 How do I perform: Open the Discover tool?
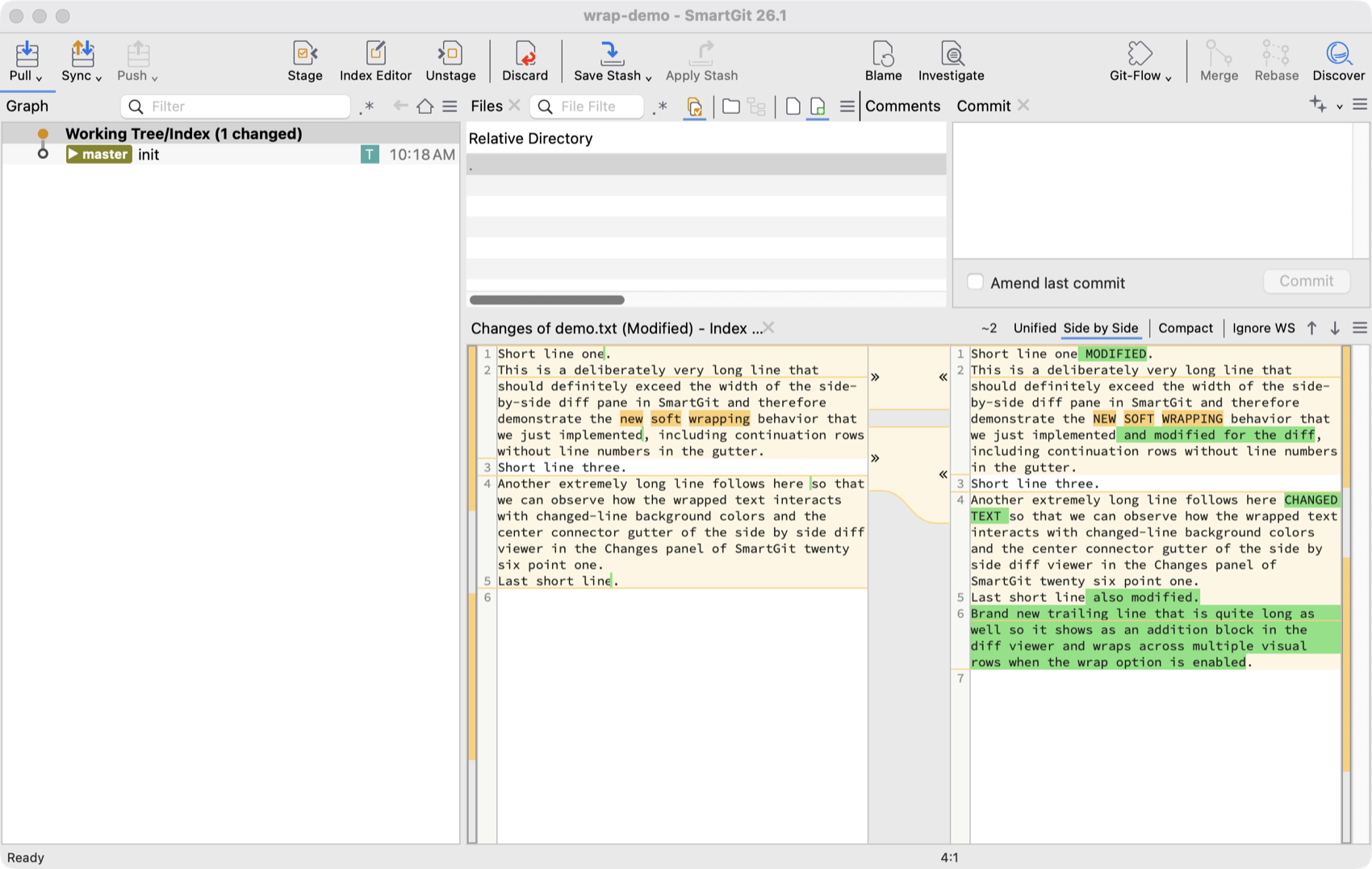point(1338,54)
